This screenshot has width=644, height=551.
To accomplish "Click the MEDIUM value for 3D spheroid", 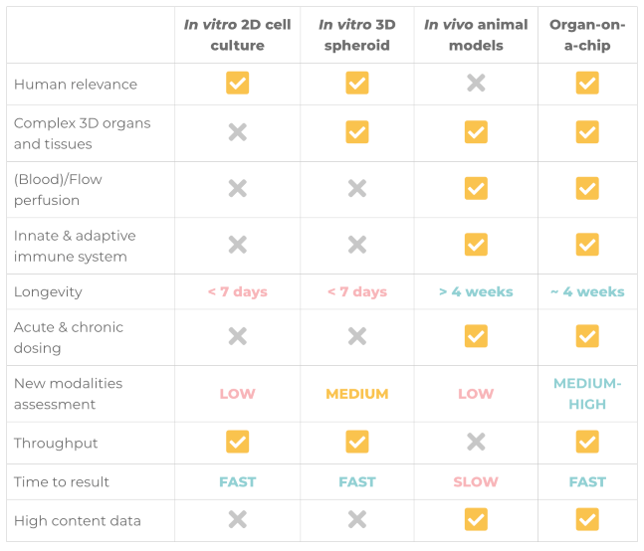I will coord(357,394).
